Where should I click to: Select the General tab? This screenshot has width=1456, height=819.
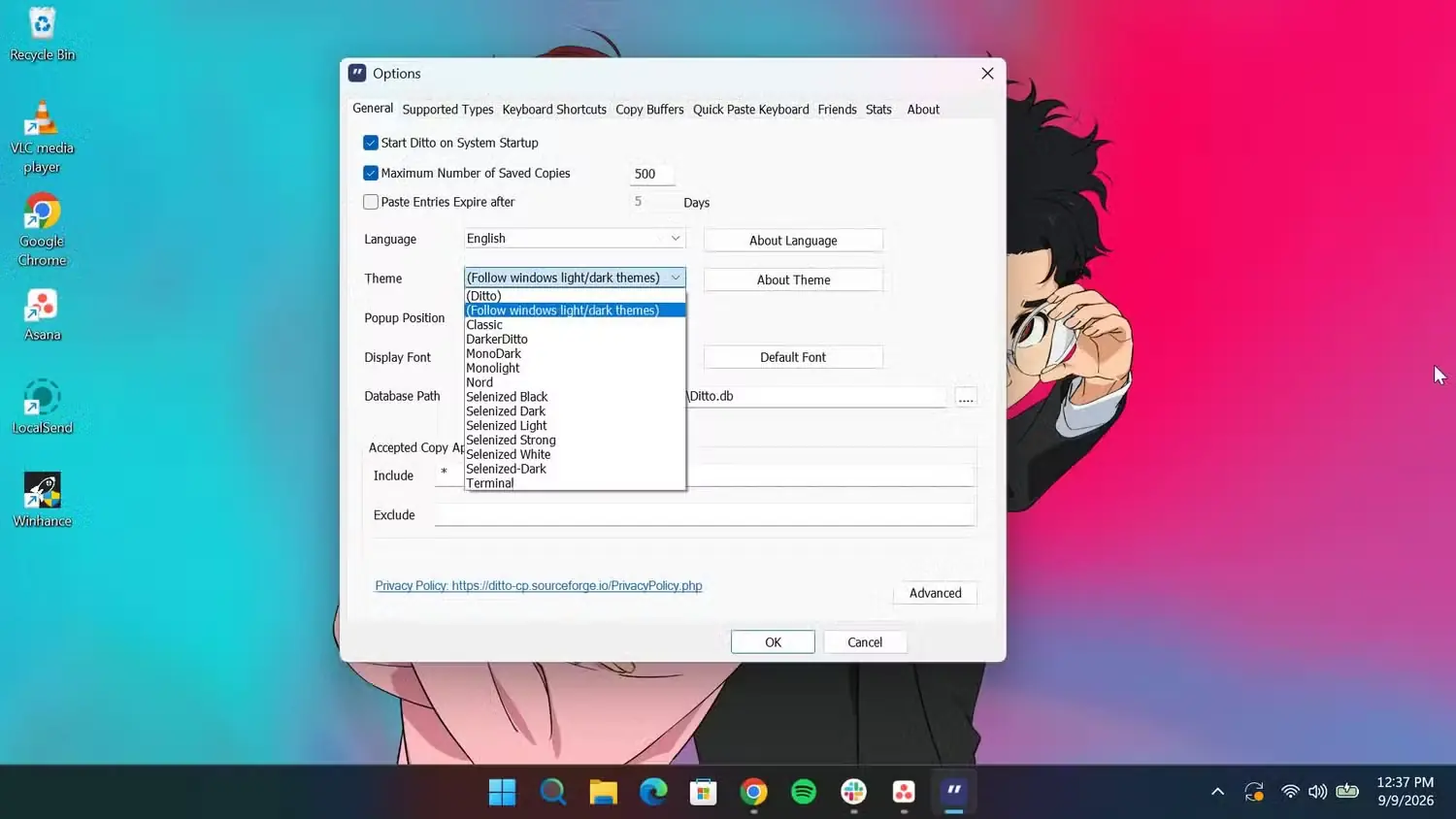(x=373, y=109)
